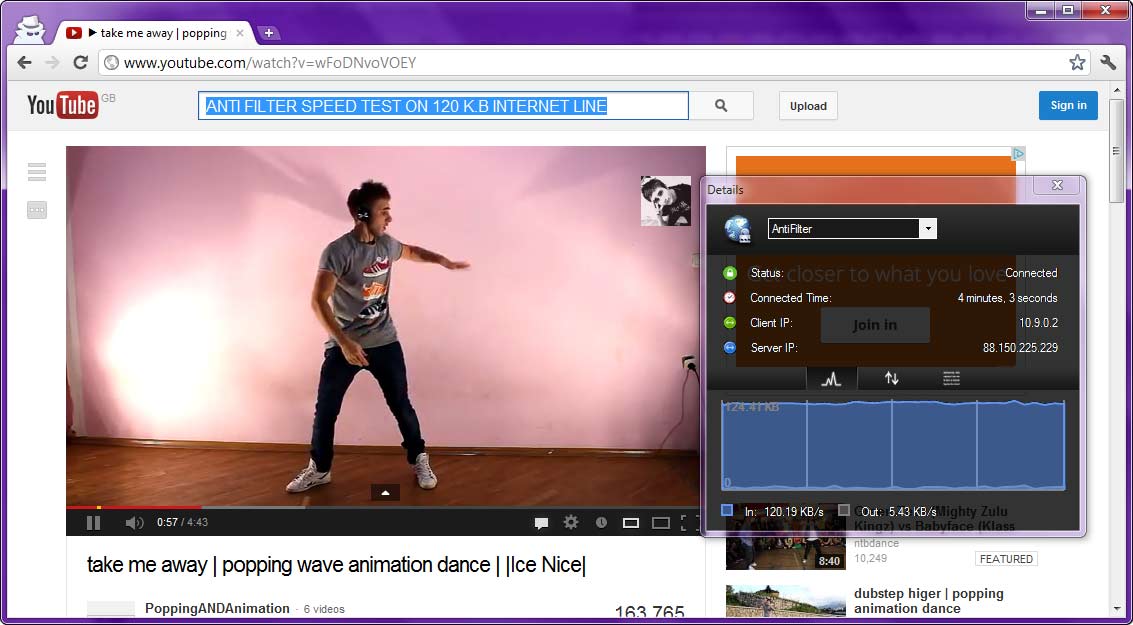This screenshot has height=625, width=1133.
Task: Click the incognito spy icon
Action: point(30,30)
